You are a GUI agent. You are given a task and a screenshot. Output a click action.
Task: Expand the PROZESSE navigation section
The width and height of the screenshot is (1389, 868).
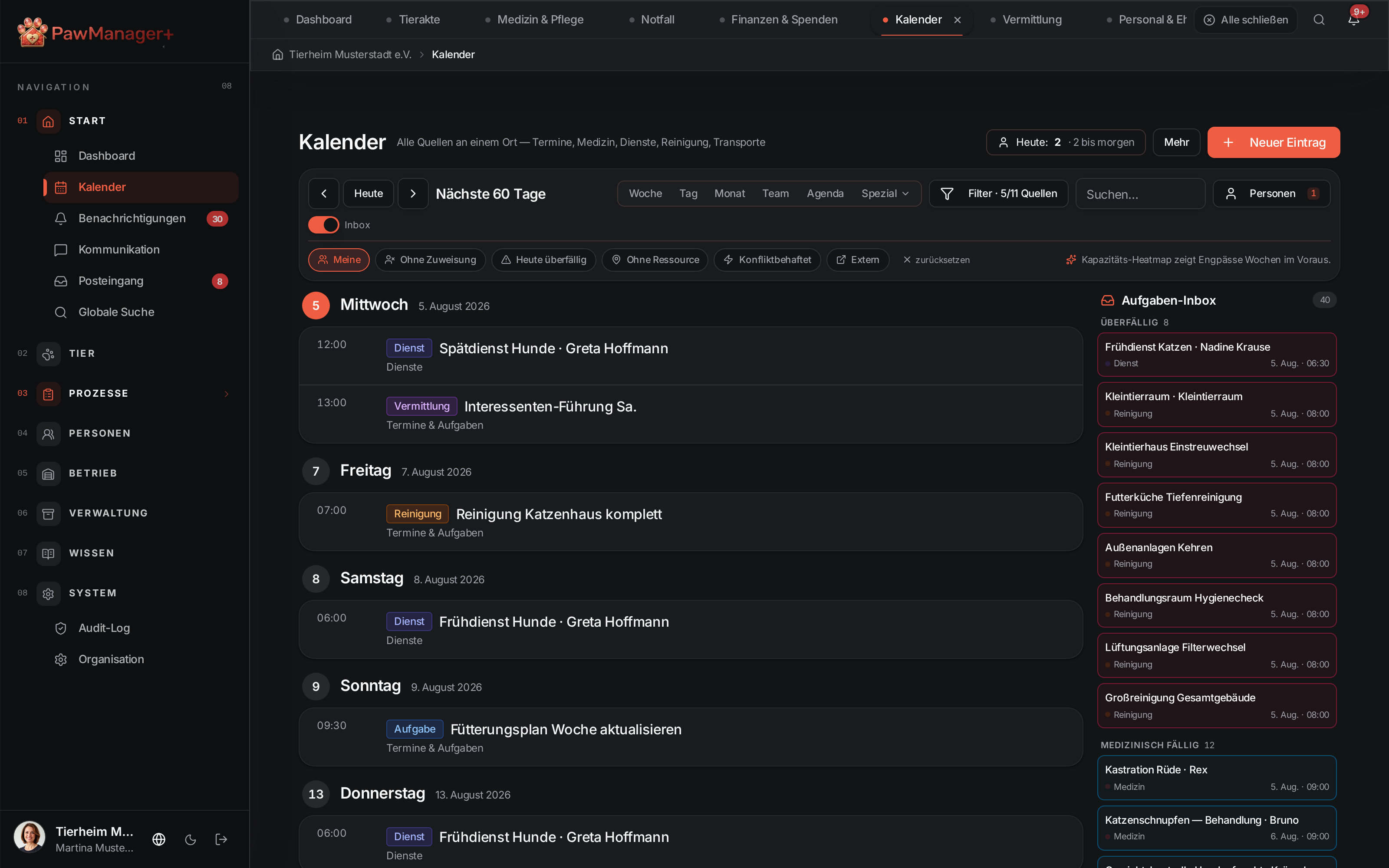click(125, 394)
